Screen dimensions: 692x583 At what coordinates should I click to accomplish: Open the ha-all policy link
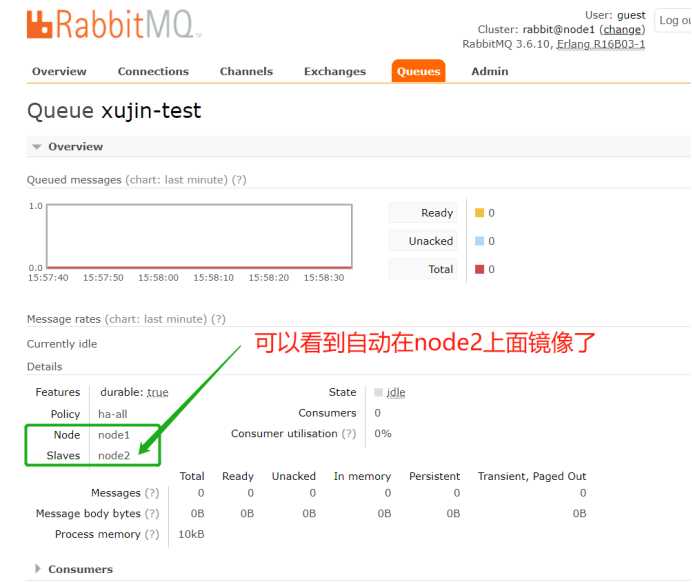point(113,414)
